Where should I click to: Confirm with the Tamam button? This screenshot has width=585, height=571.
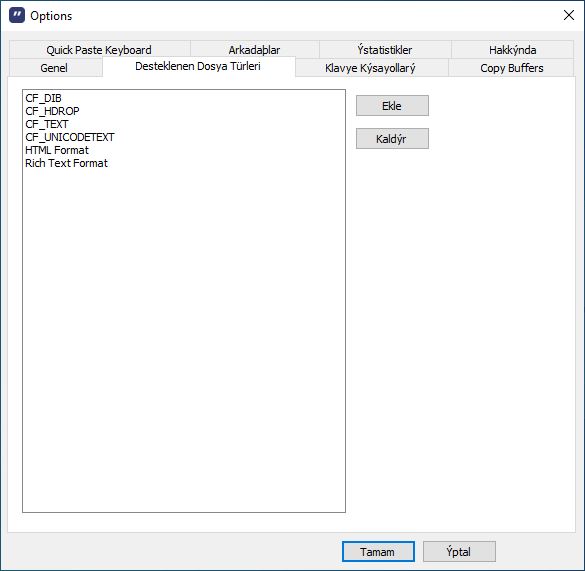378,552
